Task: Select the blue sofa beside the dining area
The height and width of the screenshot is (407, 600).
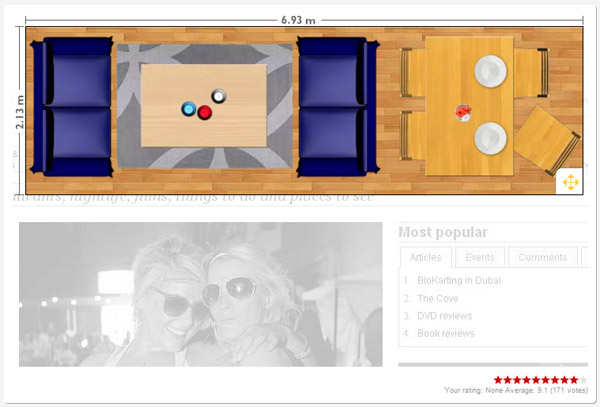Action: [x=338, y=107]
